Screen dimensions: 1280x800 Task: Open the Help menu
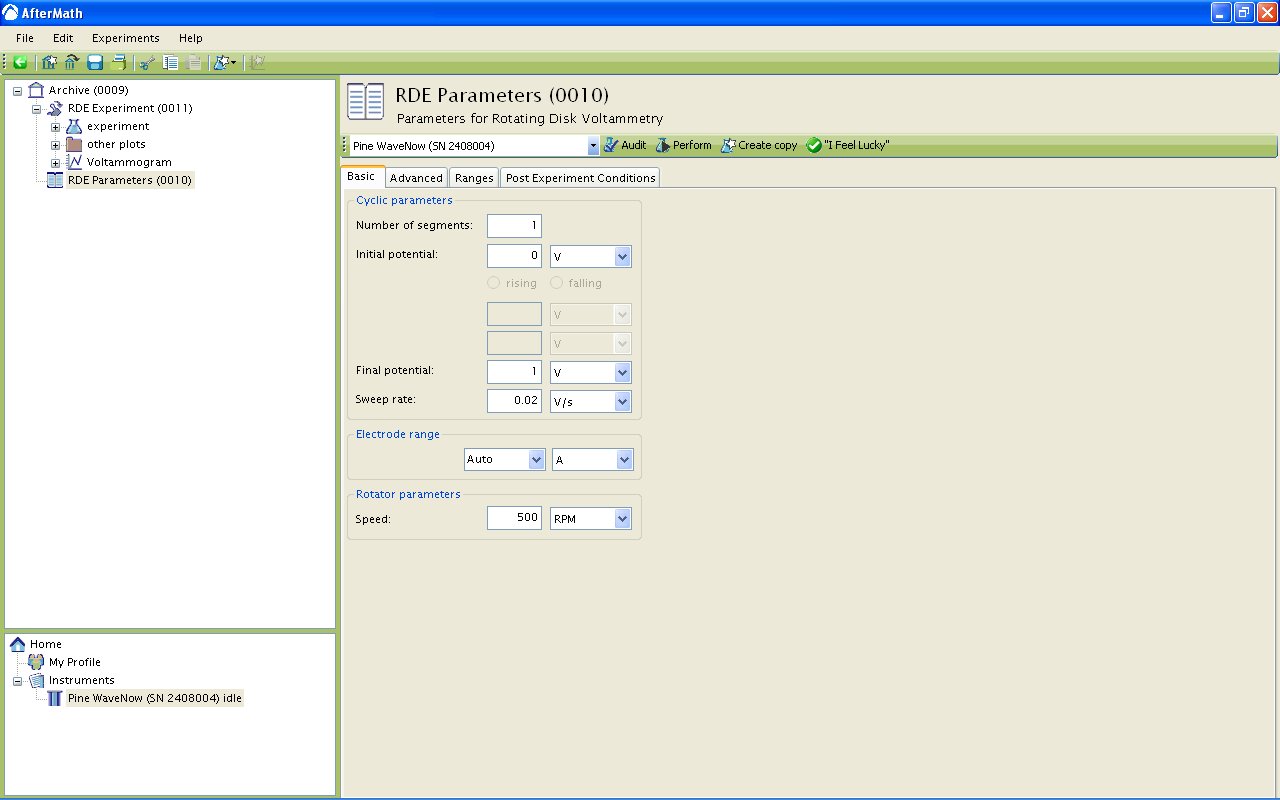[191, 38]
